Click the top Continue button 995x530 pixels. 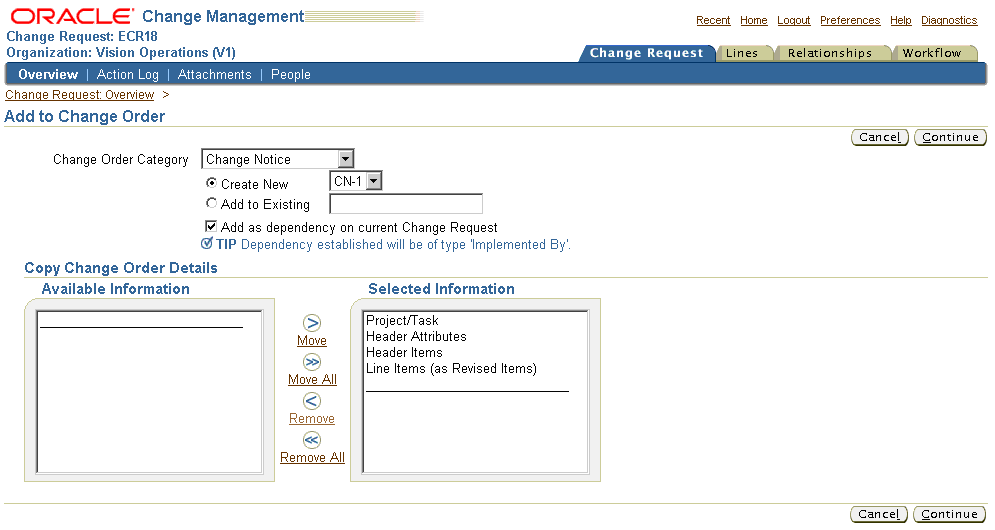coord(950,137)
